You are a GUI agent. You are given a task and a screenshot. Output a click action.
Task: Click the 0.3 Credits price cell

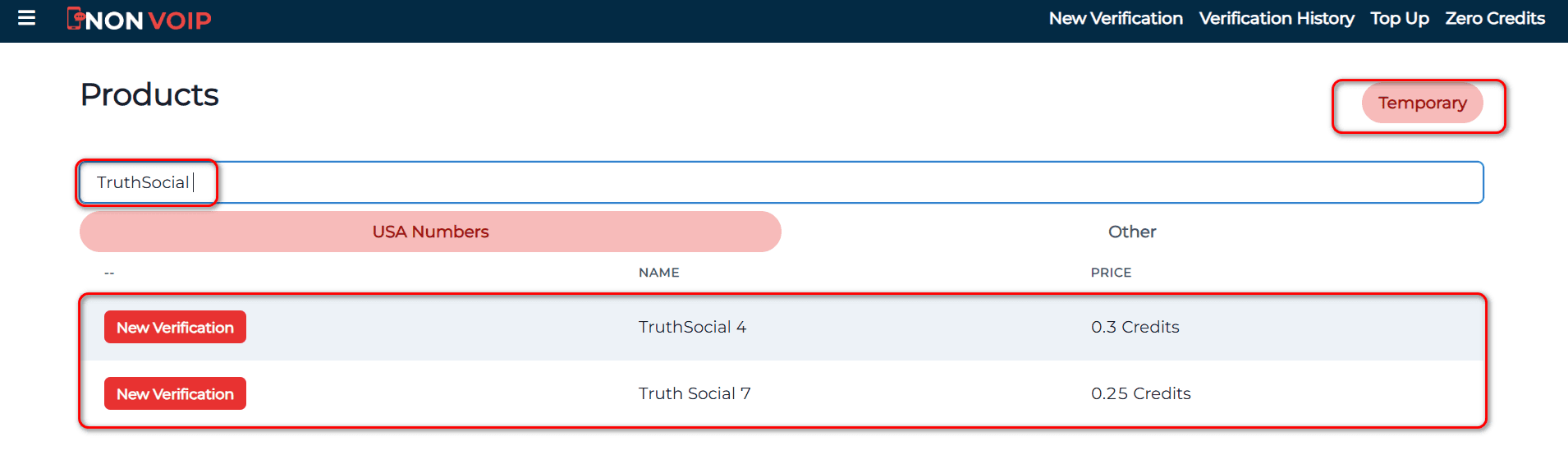coord(1135,327)
